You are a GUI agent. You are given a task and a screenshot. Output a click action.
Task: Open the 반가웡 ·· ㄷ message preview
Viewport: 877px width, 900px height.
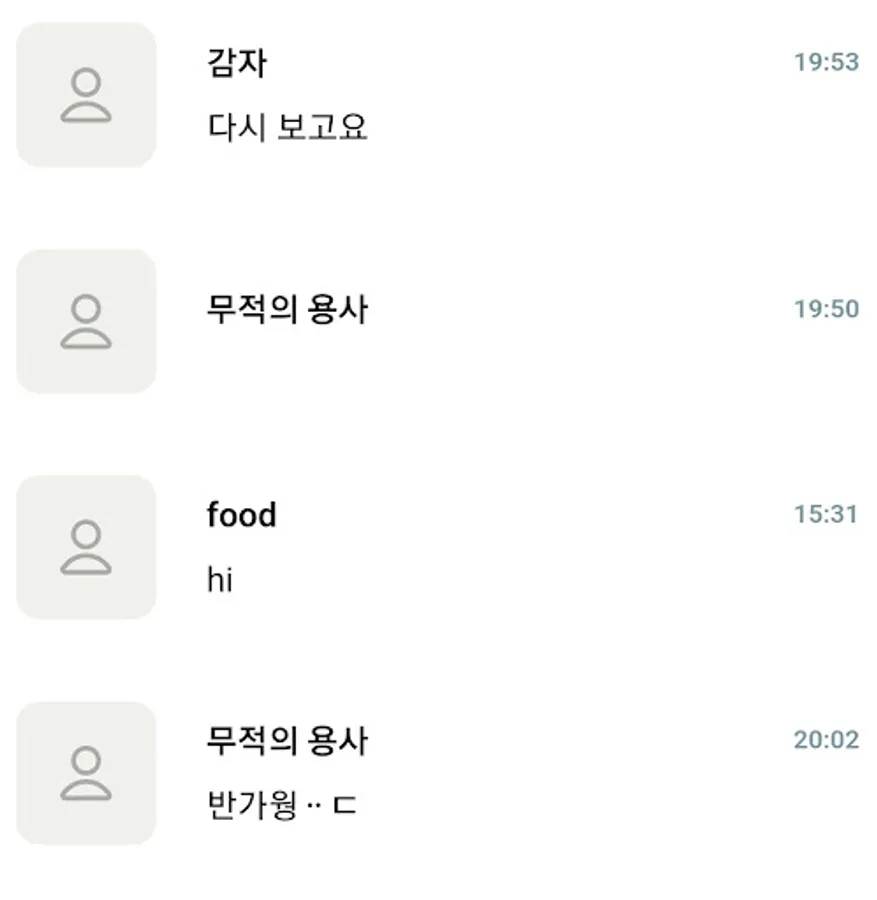pos(282,805)
